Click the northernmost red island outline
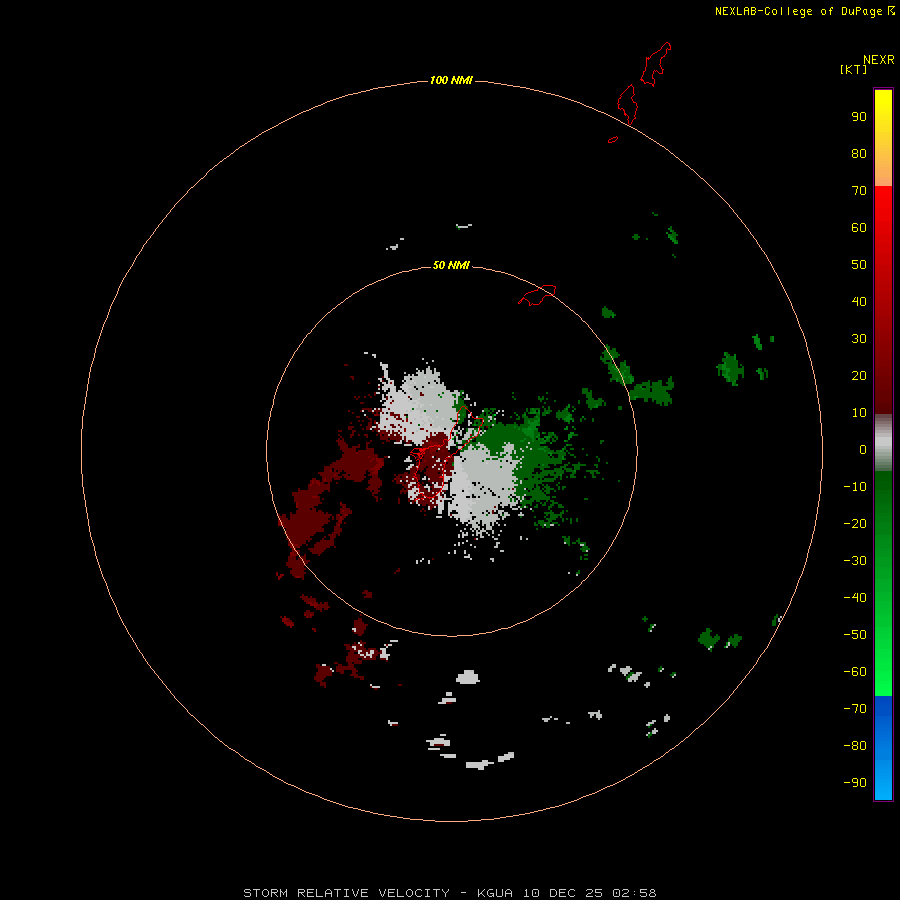Screen dimensions: 900x900 pos(655,64)
